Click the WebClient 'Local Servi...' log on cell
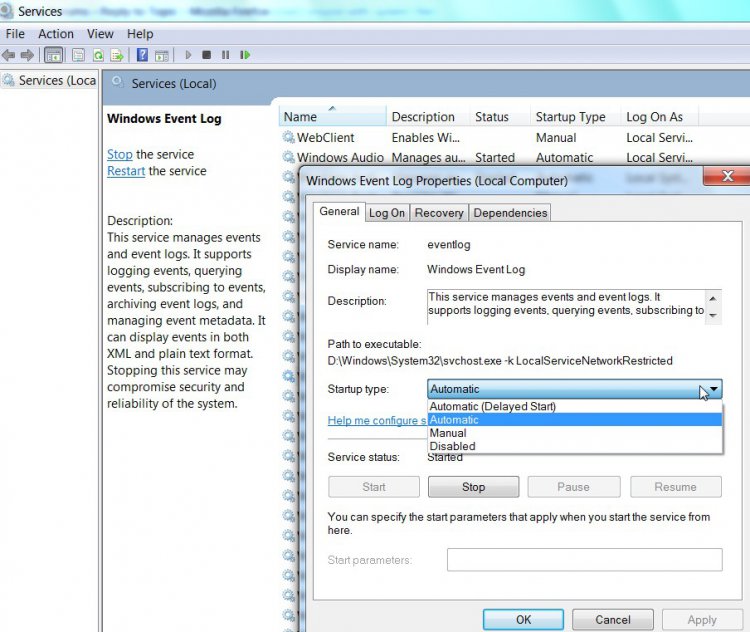Viewport: 750px width, 632px height. (x=659, y=138)
